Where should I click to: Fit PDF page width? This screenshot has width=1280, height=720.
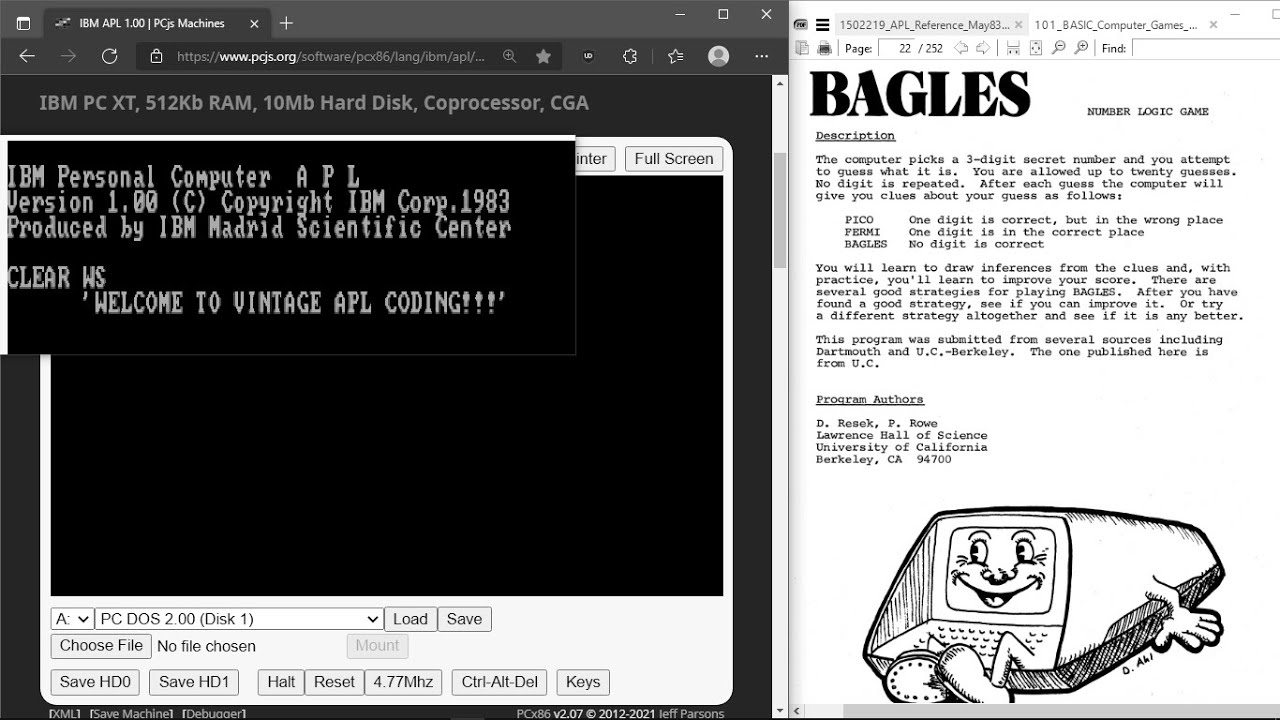[x=1013, y=48]
